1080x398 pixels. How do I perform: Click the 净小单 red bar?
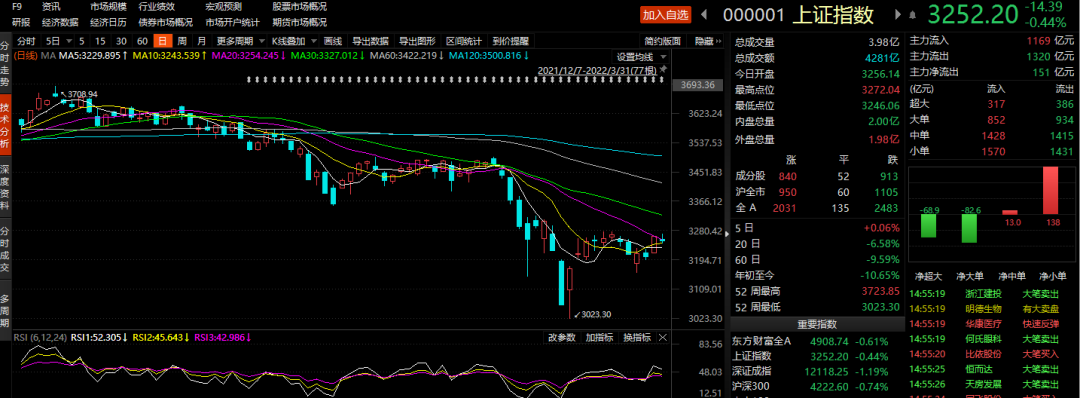point(1050,190)
